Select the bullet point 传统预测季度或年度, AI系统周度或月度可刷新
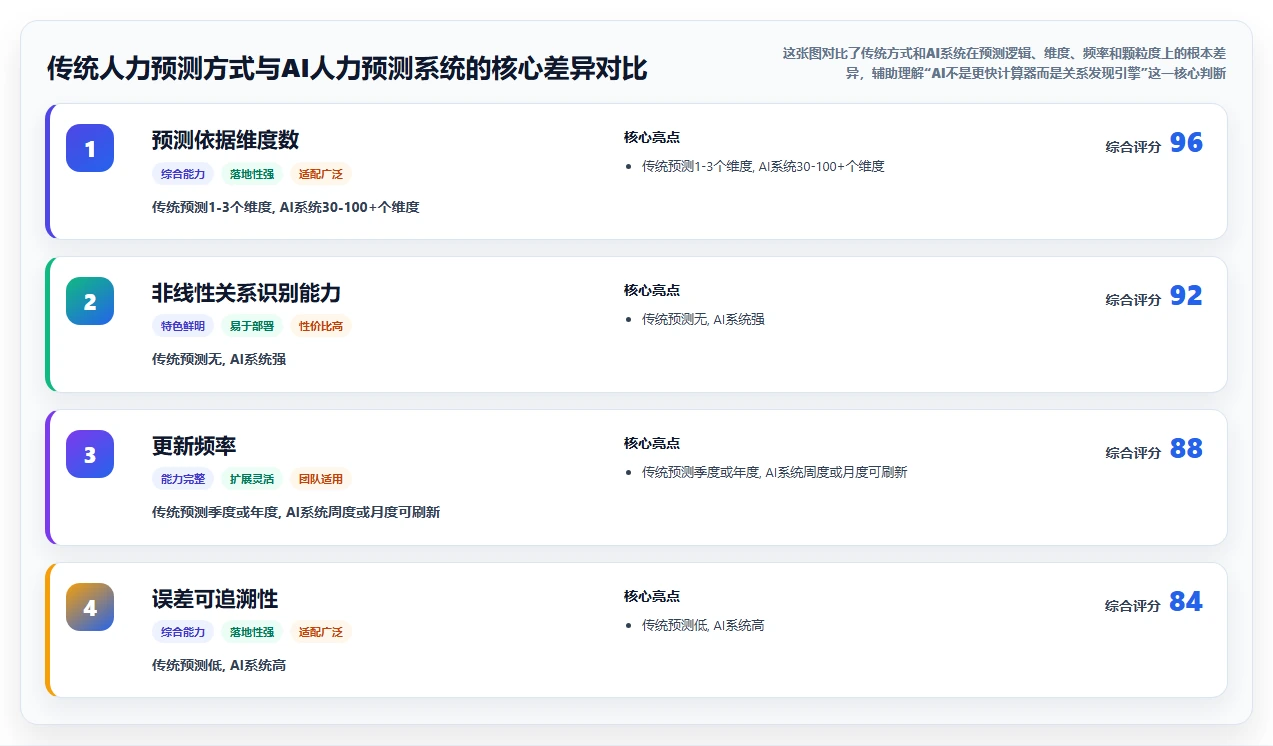 point(774,473)
